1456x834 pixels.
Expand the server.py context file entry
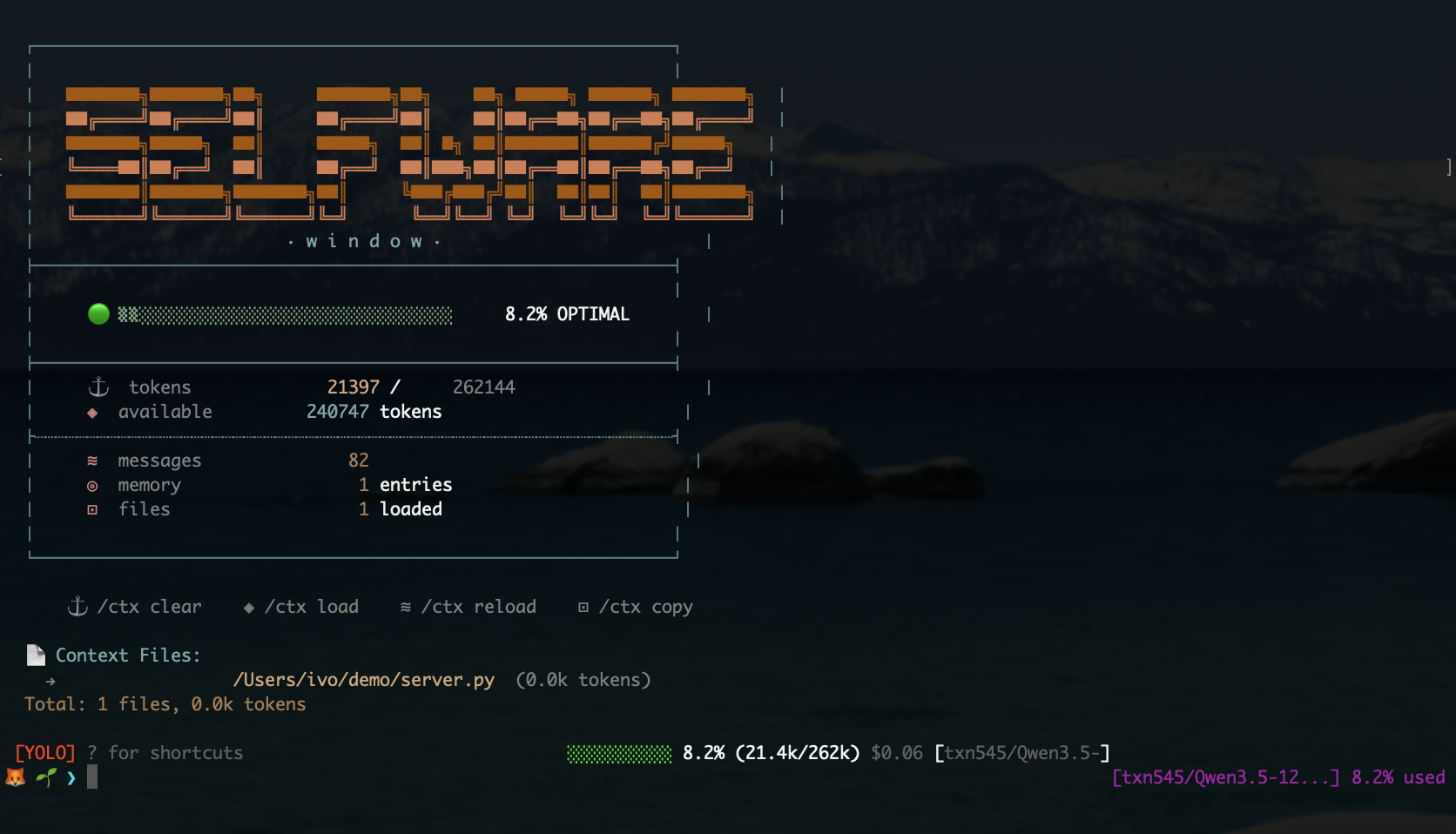click(x=363, y=680)
